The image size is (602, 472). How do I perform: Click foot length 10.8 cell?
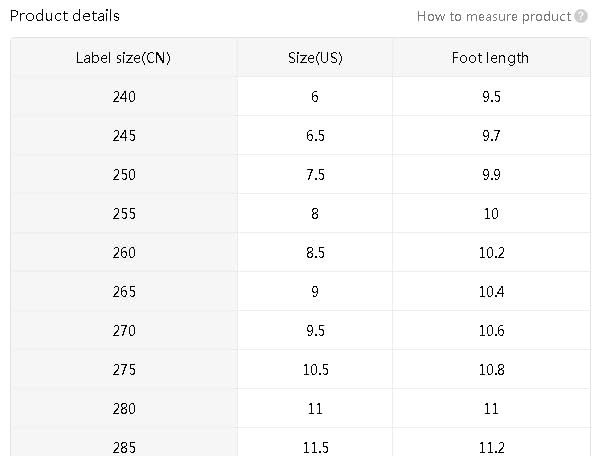[490, 369]
